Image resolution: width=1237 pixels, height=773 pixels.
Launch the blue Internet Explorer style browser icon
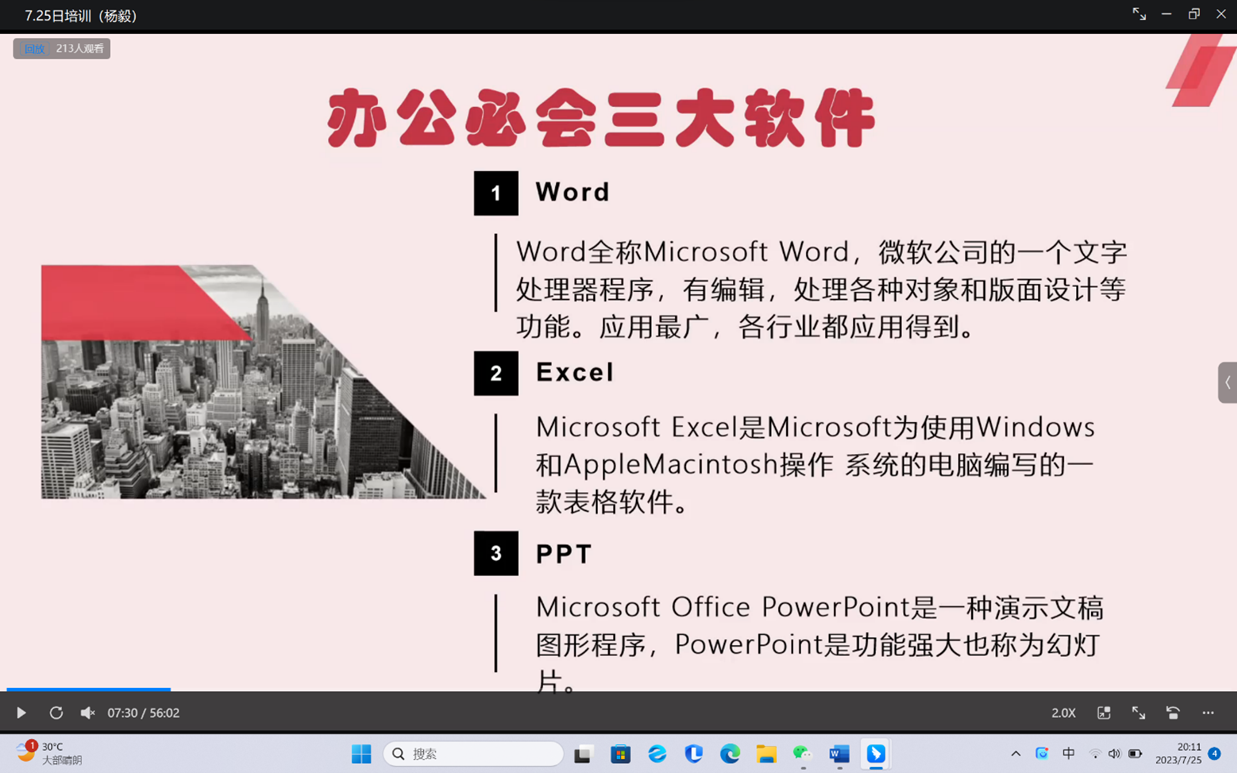(657, 754)
